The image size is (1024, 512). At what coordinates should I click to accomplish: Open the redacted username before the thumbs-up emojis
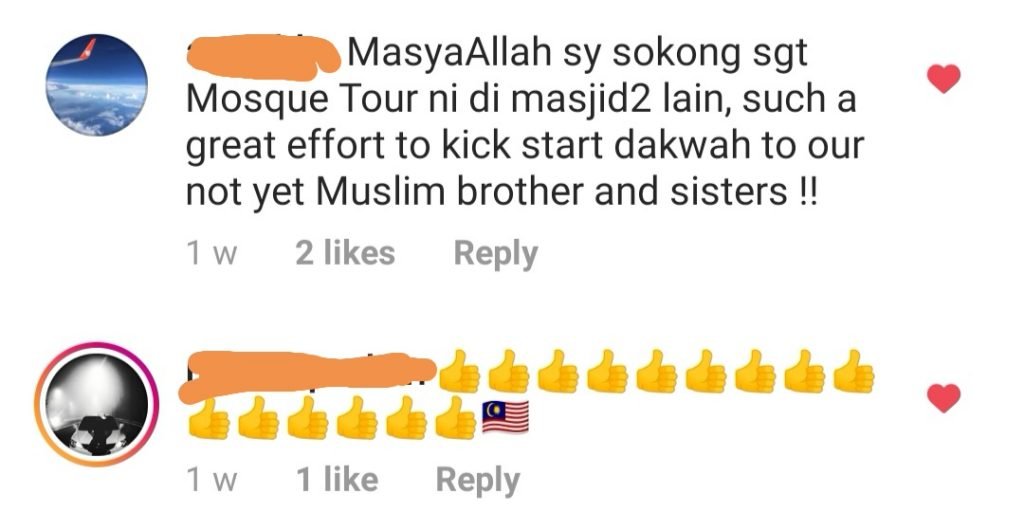(x=308, y=376)
